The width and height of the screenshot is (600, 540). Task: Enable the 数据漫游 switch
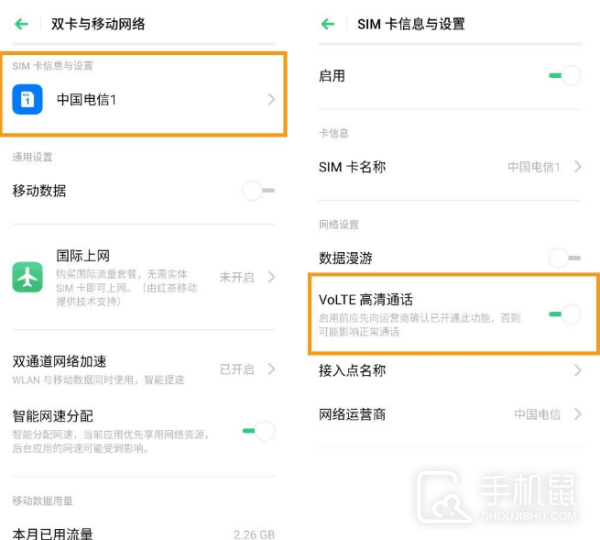565,258
